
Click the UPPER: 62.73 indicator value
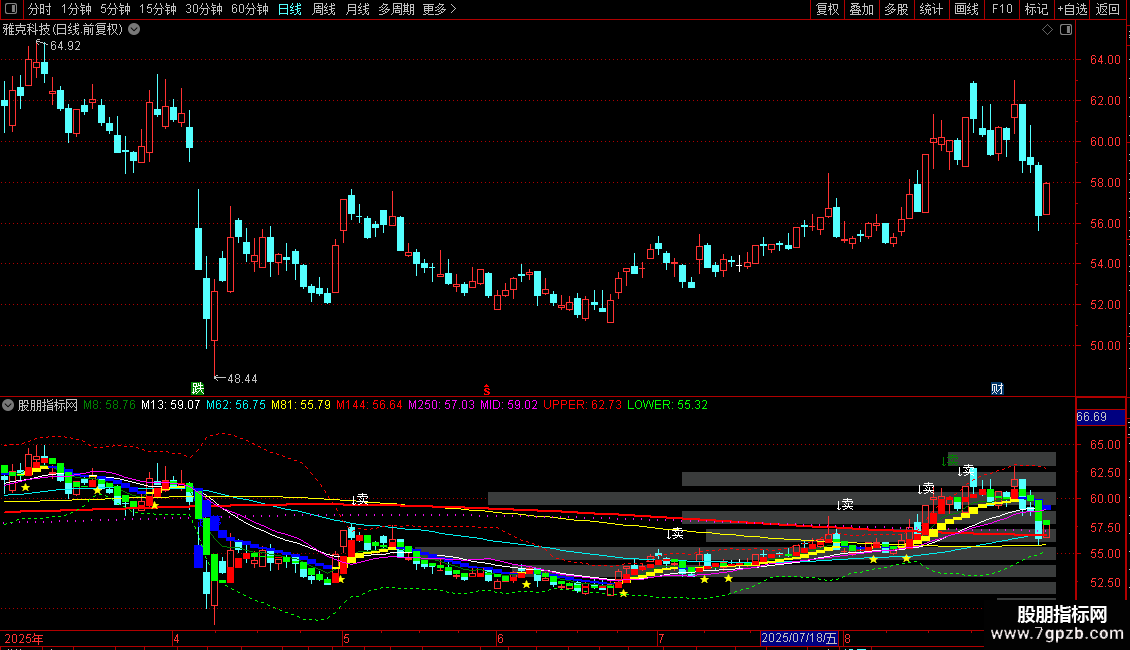(582, 405)
